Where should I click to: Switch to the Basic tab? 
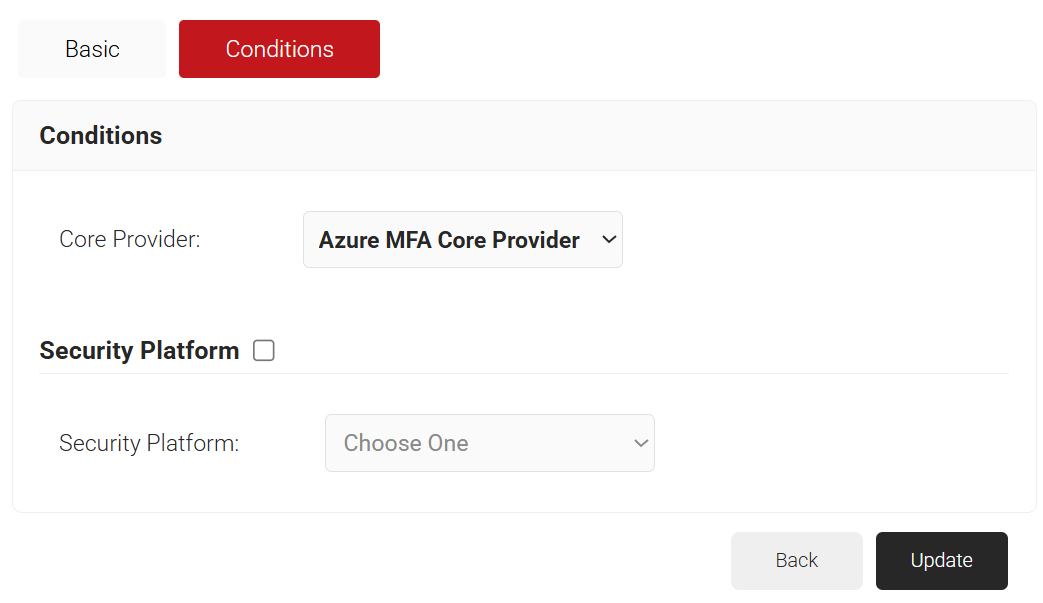tap(92, 49)
